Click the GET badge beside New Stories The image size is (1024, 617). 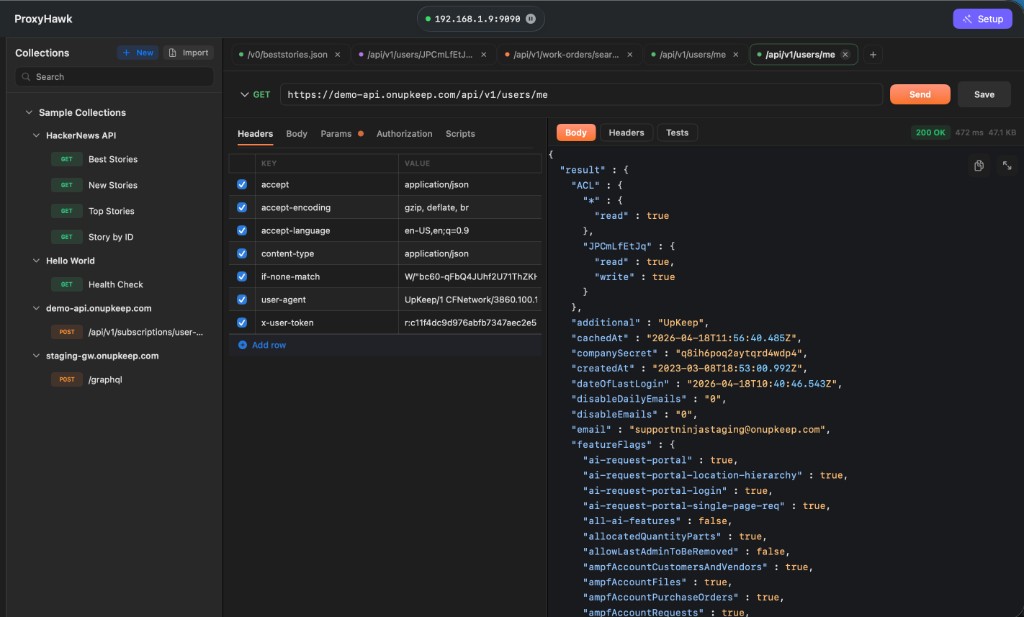(67, 185)
